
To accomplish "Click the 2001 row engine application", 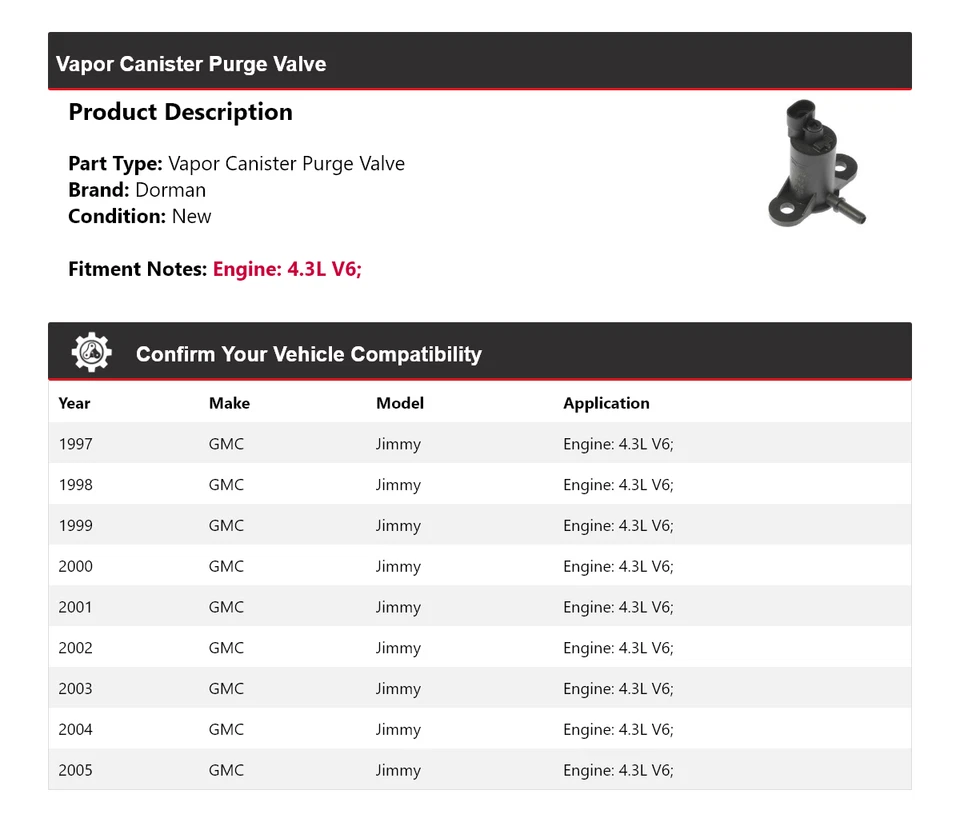I will click(618, 607).
